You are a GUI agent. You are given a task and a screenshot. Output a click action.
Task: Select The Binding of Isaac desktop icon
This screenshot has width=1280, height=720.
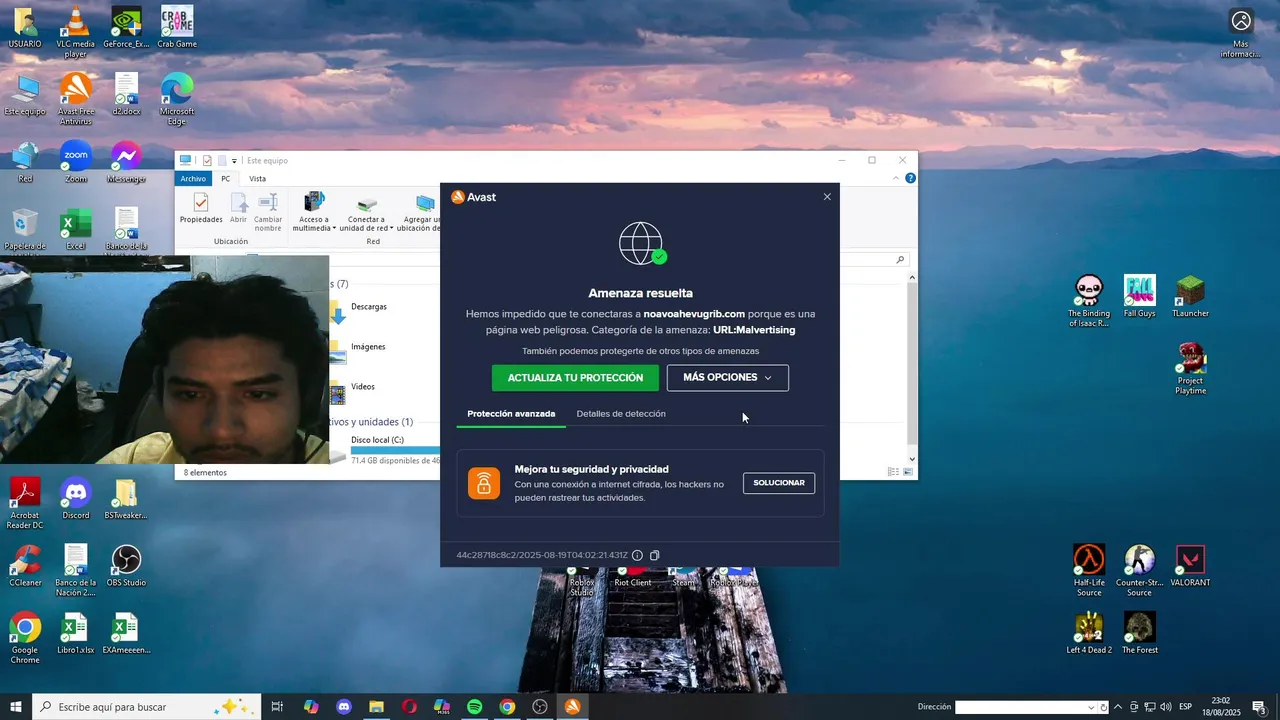(1089, 301)
